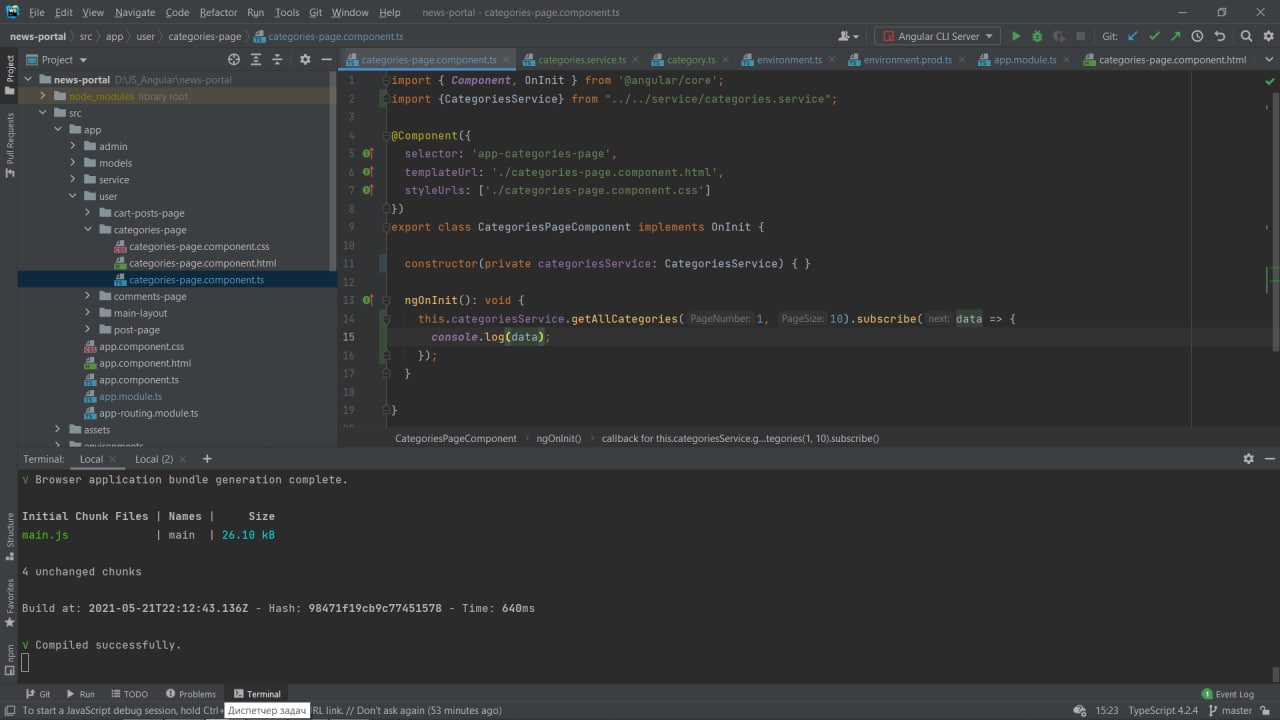The width and height of the screenshot is (1280, 720).
Task: Open app-routing.module.ts in project tree
Action: [148, 413]
